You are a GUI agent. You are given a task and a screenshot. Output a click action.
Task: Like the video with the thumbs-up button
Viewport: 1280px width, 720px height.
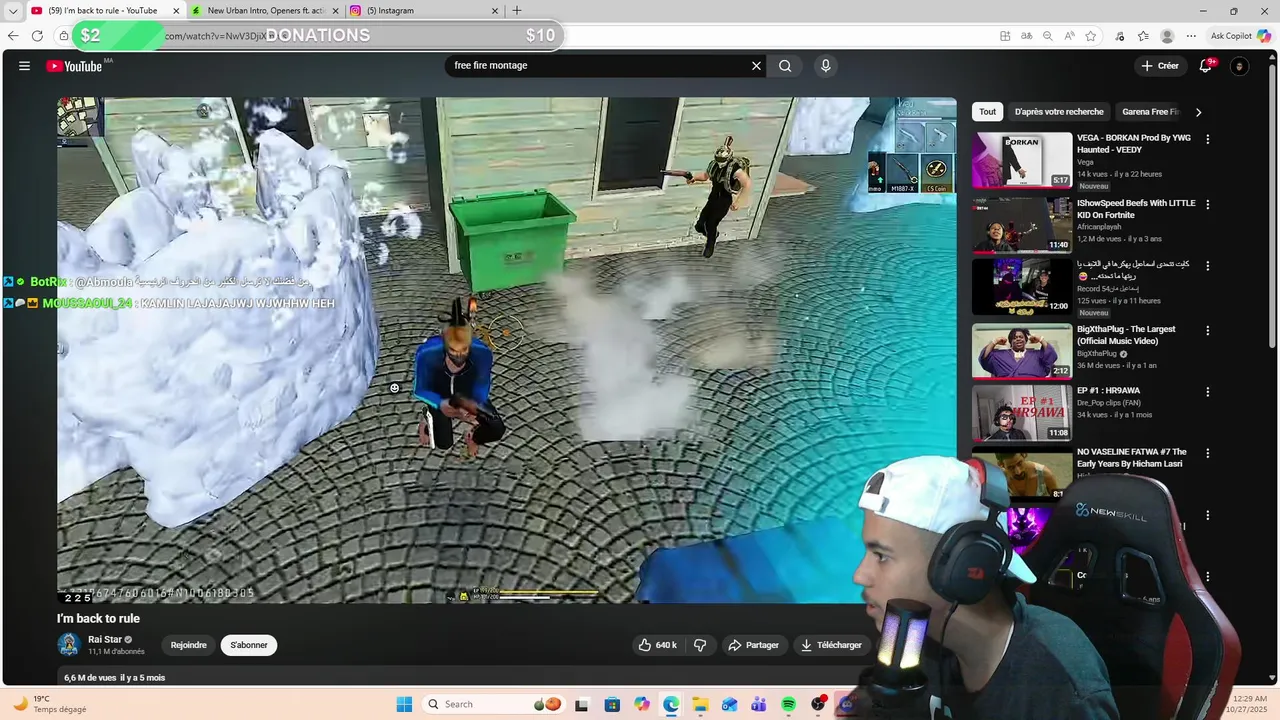pyautogui.click(x=658, y=645)
